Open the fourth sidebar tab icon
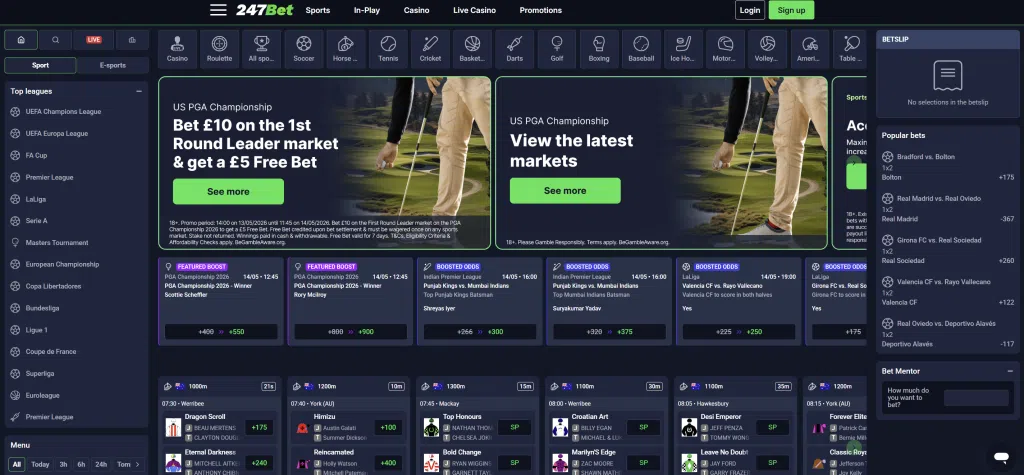 (132, 40)
